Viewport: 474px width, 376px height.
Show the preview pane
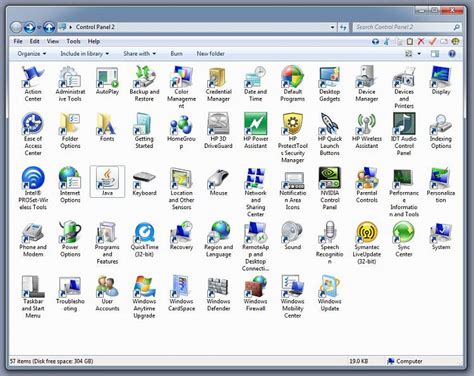[435, 54]
